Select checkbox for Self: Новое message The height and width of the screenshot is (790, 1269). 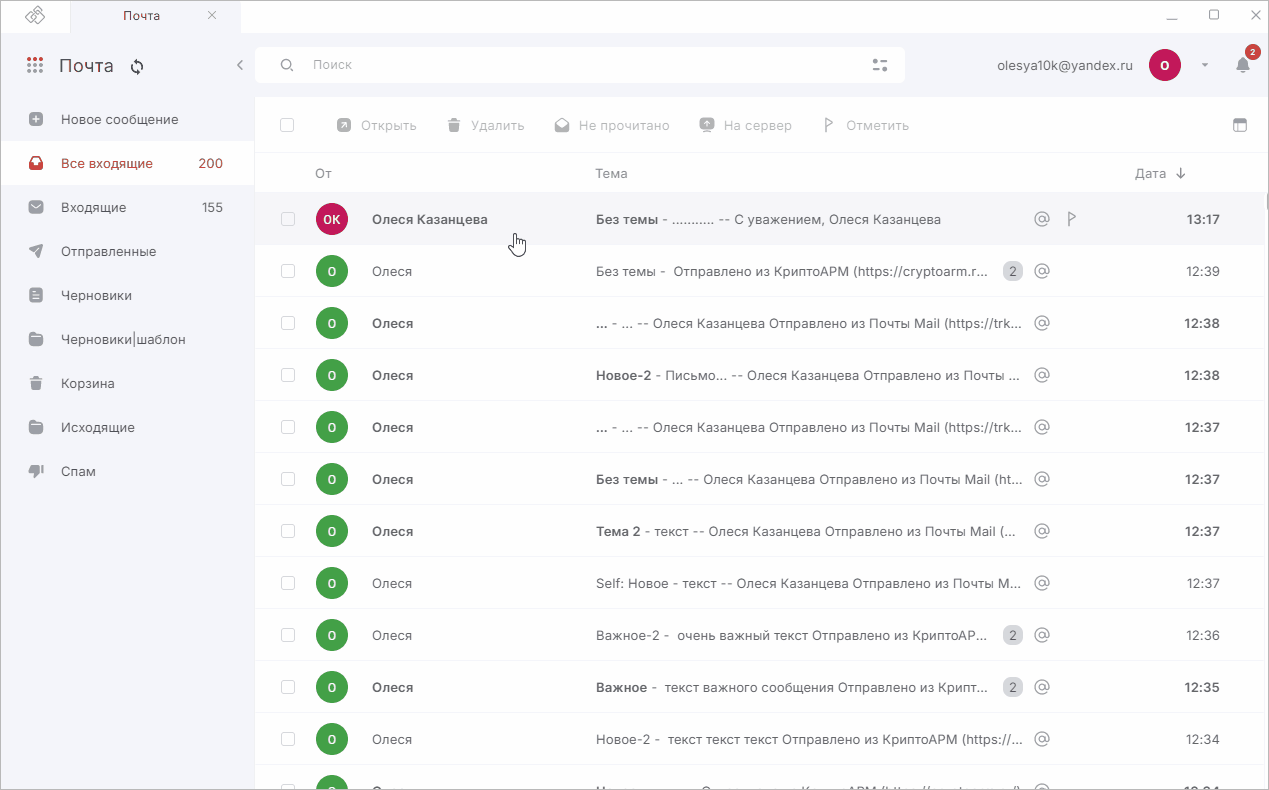click(x=288, y=583)
